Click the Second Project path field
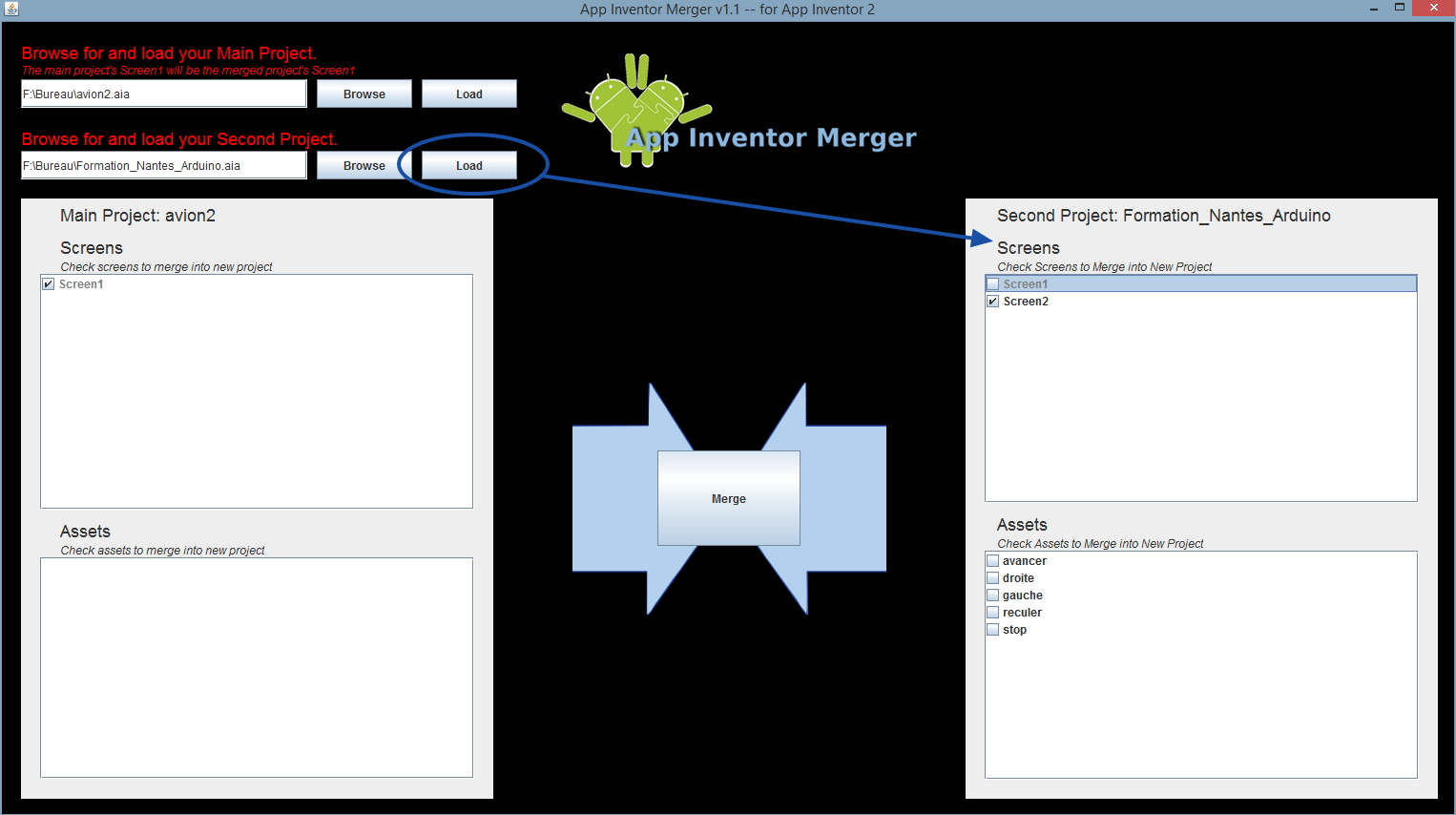The height and width of the screenshot is (815, 1456). click(x=163, y=165)
